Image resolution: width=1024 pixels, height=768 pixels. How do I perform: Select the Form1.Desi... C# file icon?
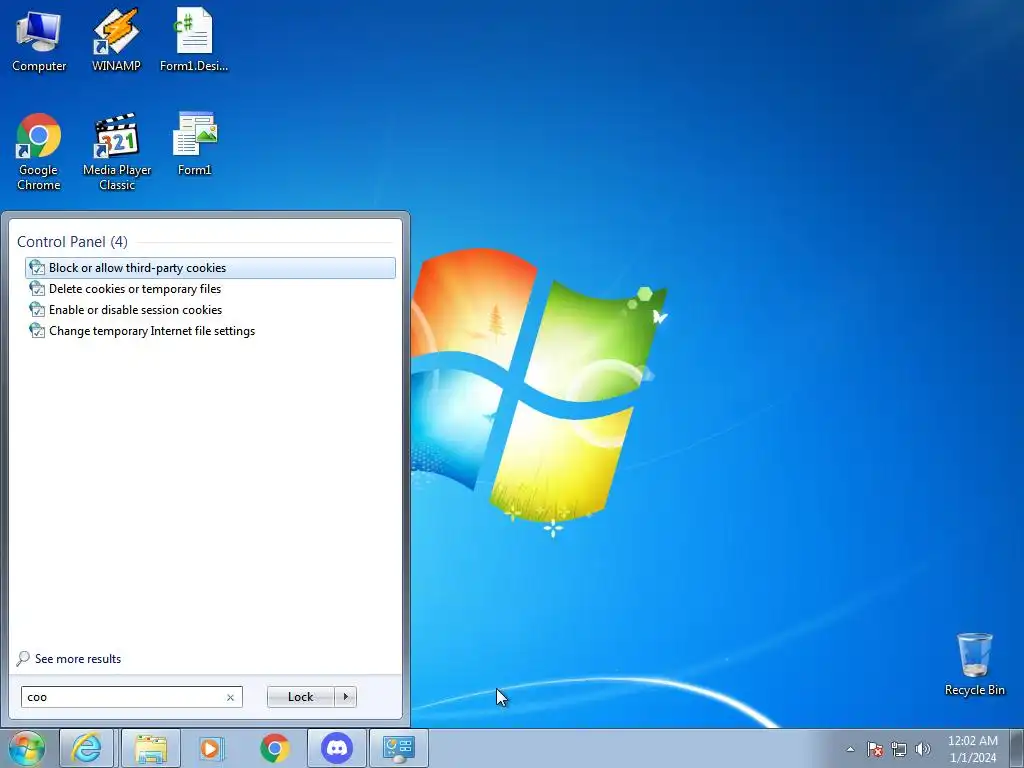(194, 40)
